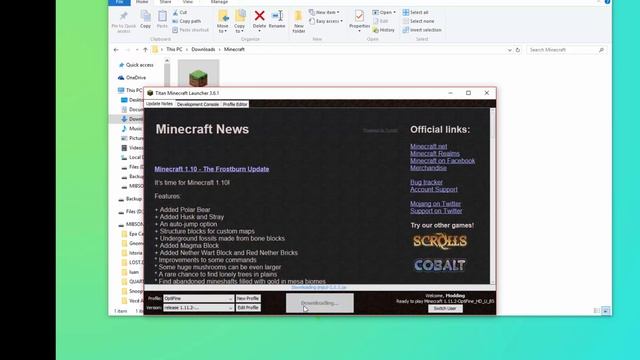Switch to the View ribbon tab
640x360 pixels.
tap(187, 2)
